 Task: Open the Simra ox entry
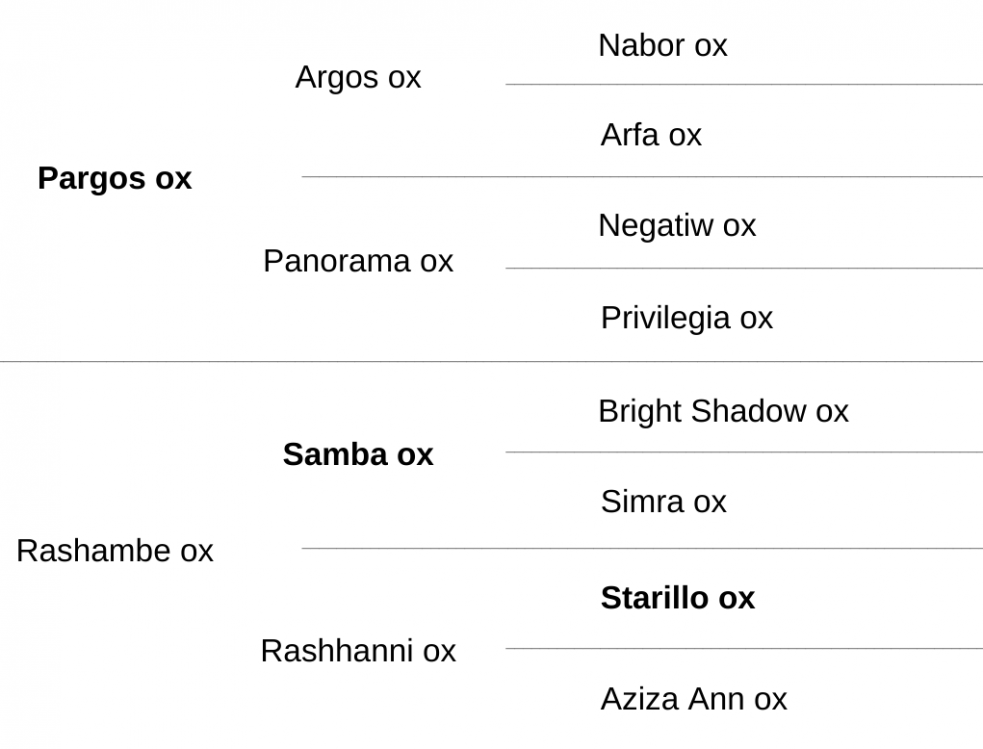[x=663, y=501]
